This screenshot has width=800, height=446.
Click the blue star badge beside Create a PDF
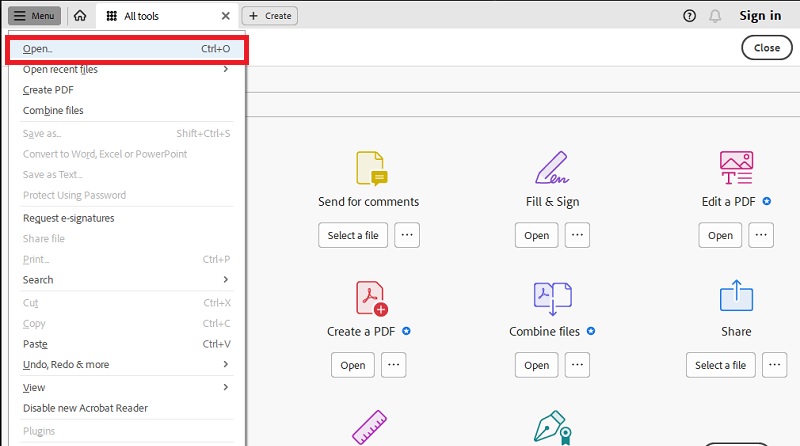coord(406,331)
